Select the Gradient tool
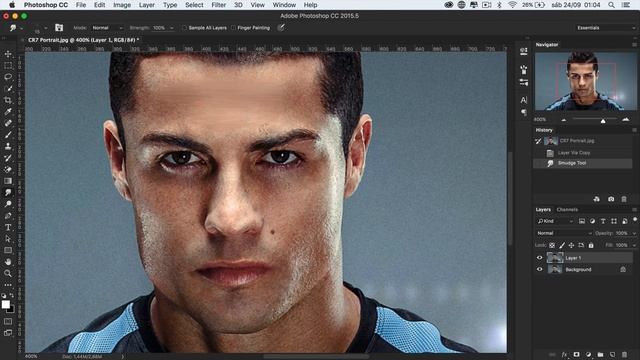The width and height of the screenshot is (640, 360). [8, 181]
